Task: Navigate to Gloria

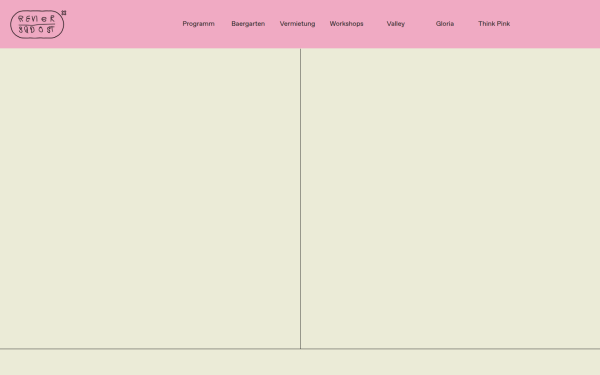Action: pyautogui.click(x=445, y=24)
